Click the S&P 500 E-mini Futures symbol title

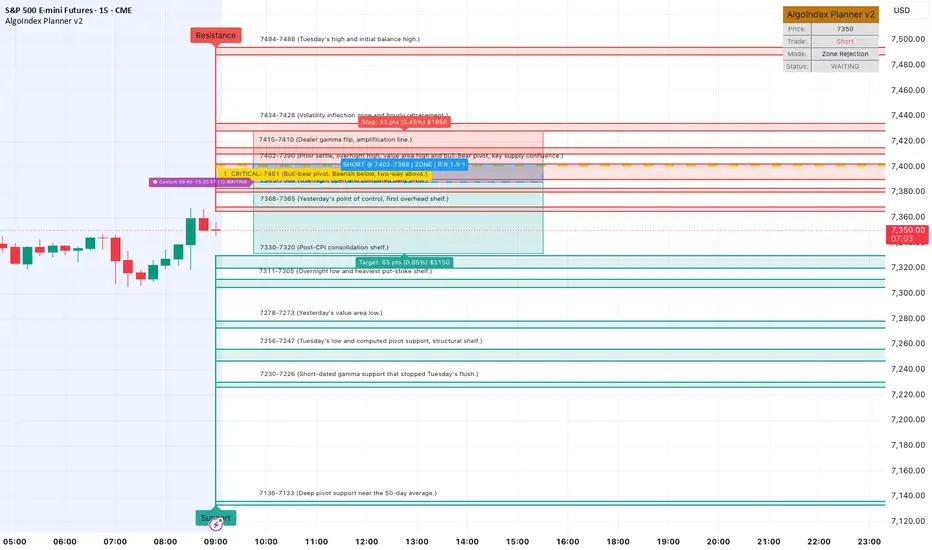(x=68, y=10)
